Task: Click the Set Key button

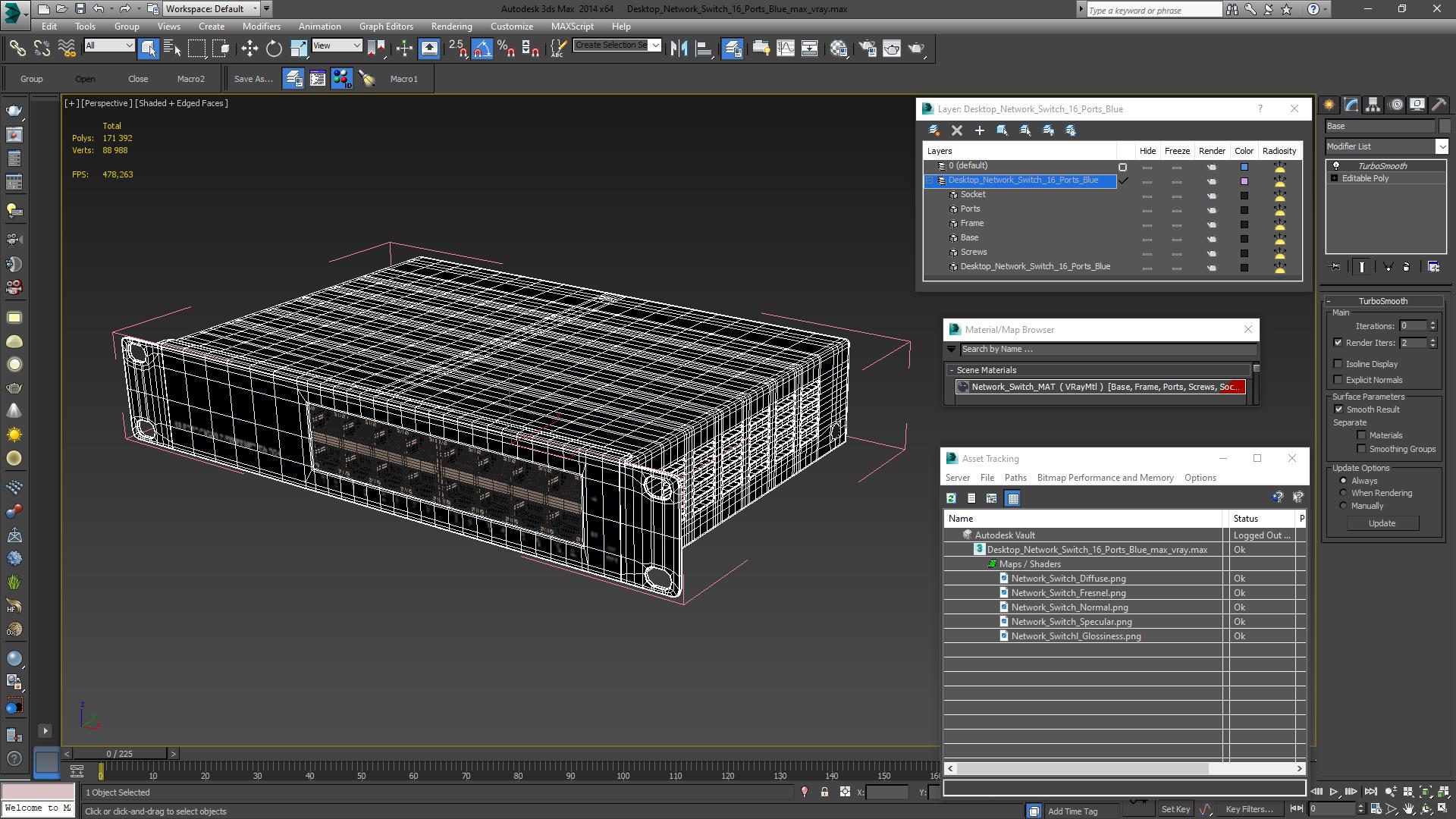Action: 1175,809
